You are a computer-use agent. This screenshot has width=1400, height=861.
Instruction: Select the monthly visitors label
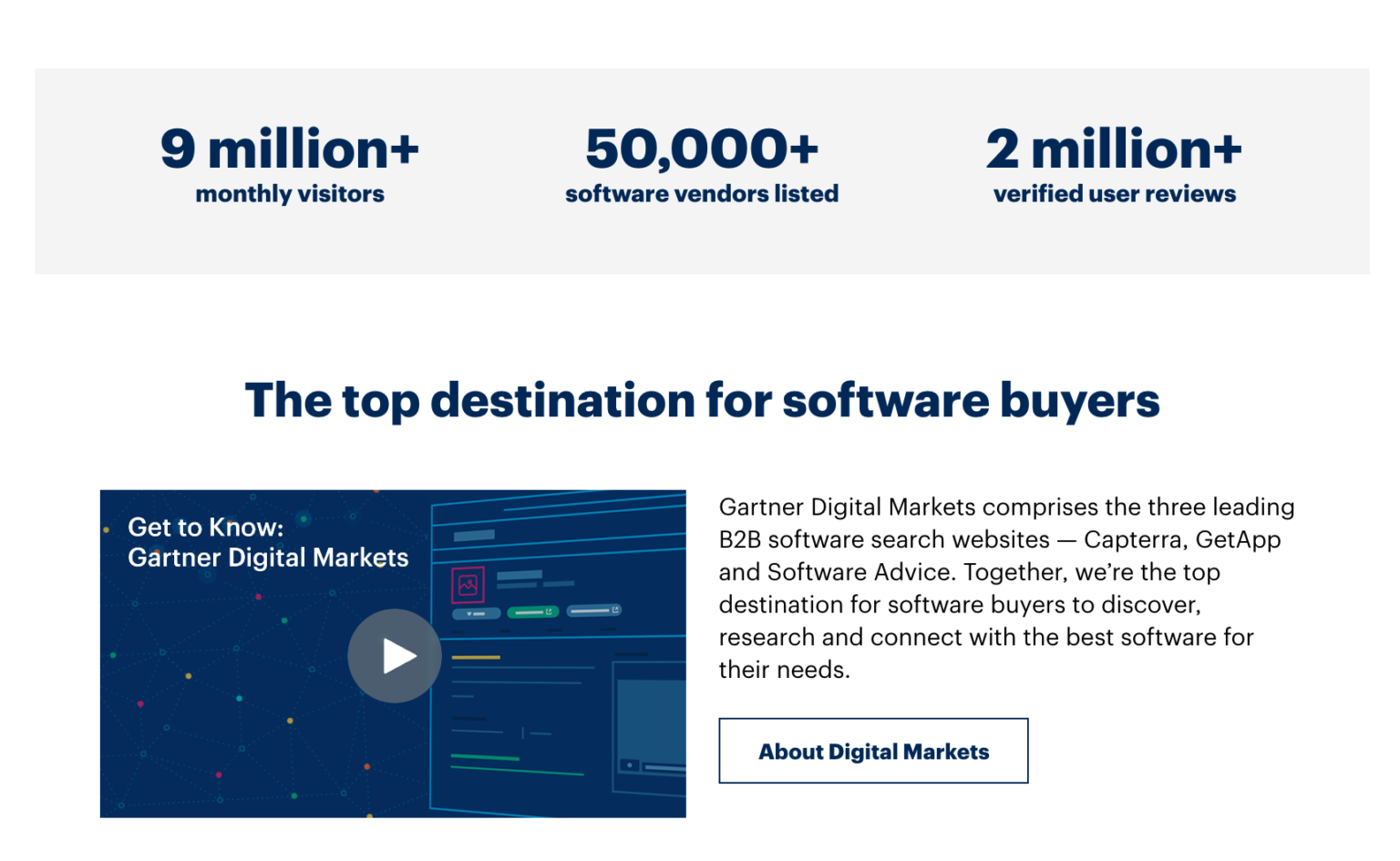tap(290, 194)
